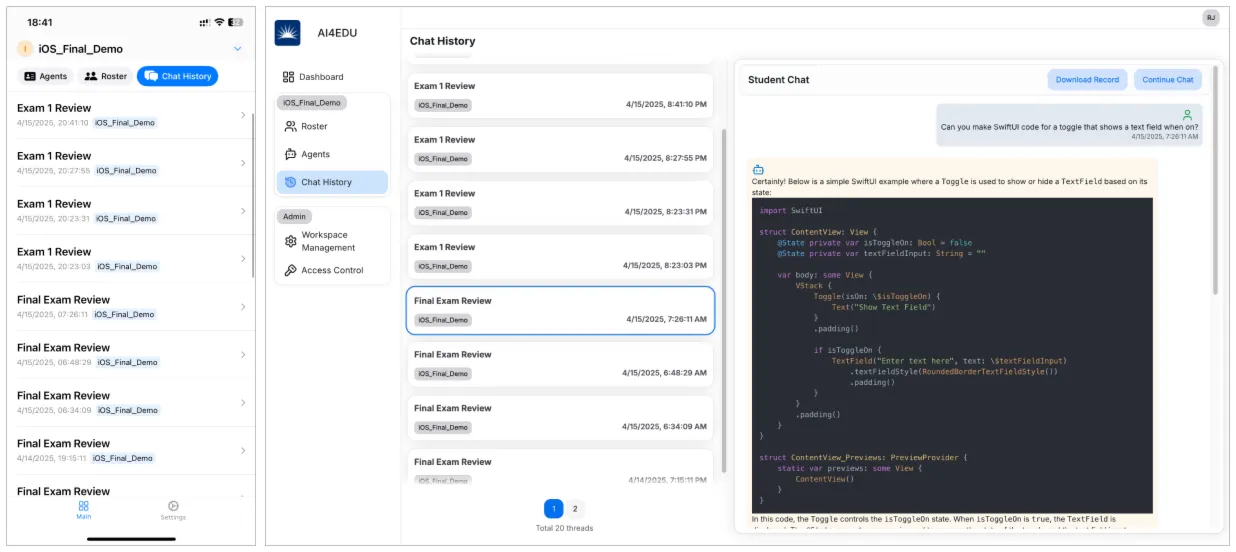The height and width of the screenshot is (552, 1236).
Task: Click the assistant bot icon above response
Action: 758,169
